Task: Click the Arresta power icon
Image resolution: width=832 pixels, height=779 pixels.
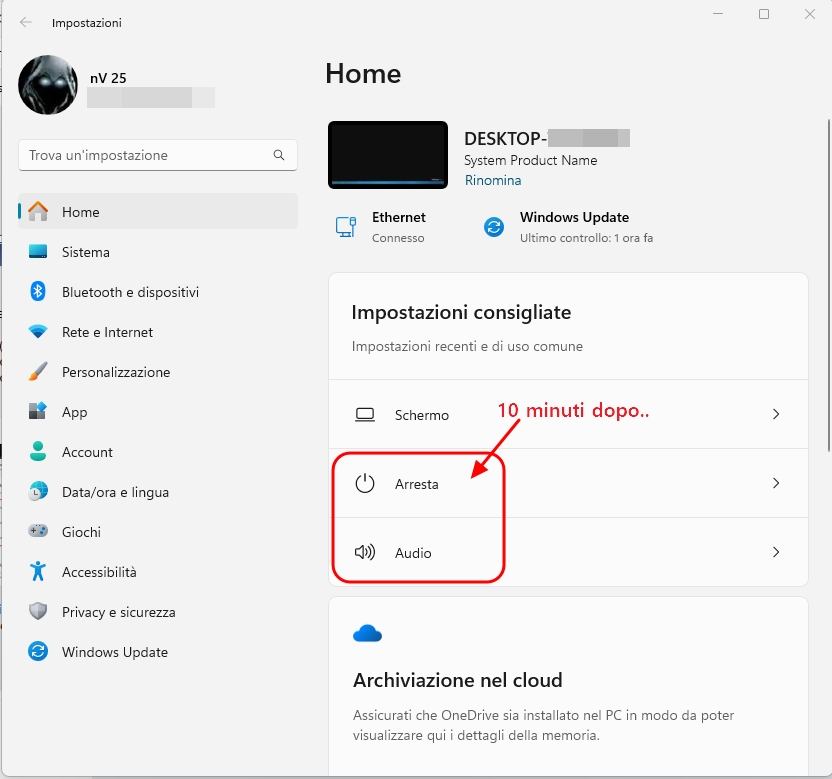Action: tap(365, 483)
